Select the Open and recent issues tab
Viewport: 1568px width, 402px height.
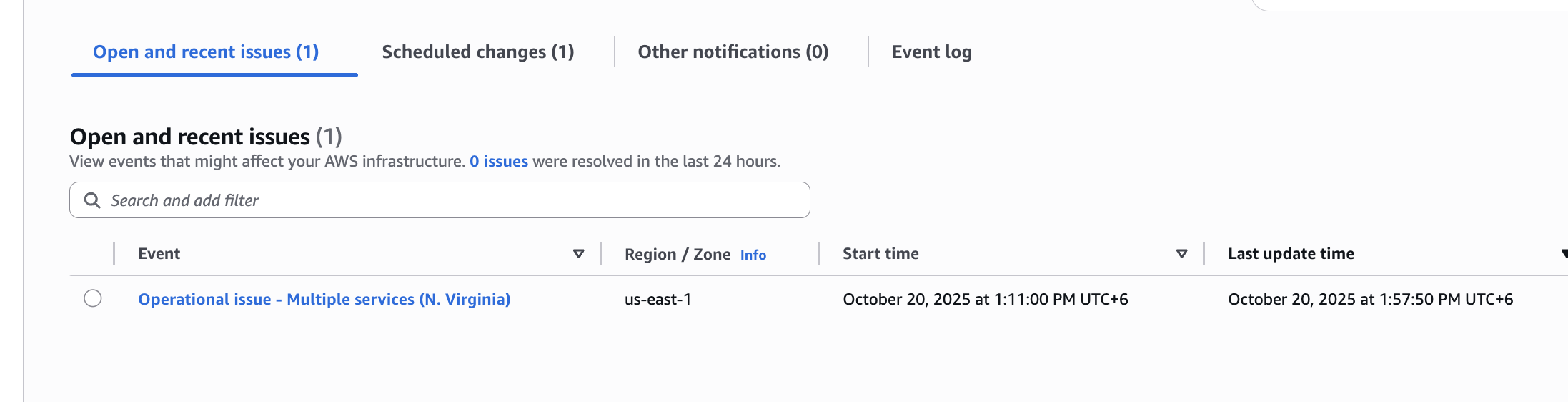206,52
